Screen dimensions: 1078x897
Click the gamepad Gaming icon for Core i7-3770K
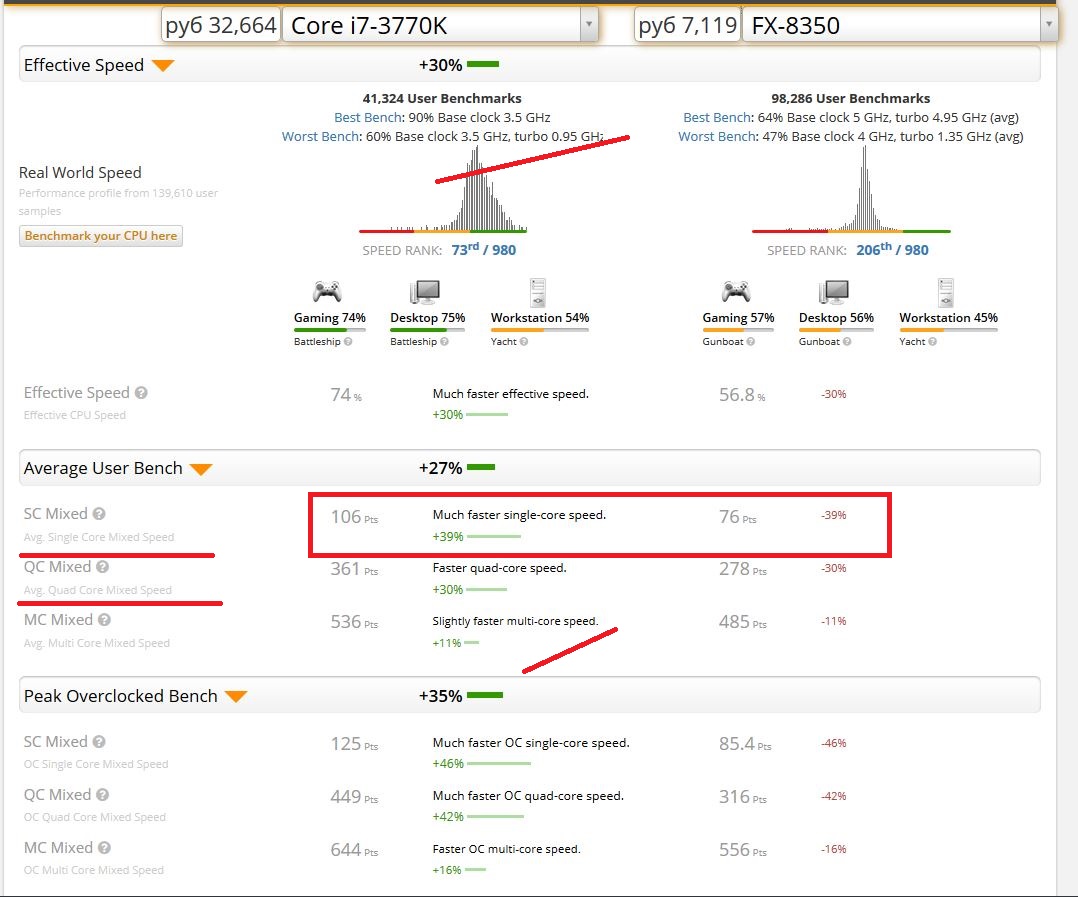tap(328, 292)
